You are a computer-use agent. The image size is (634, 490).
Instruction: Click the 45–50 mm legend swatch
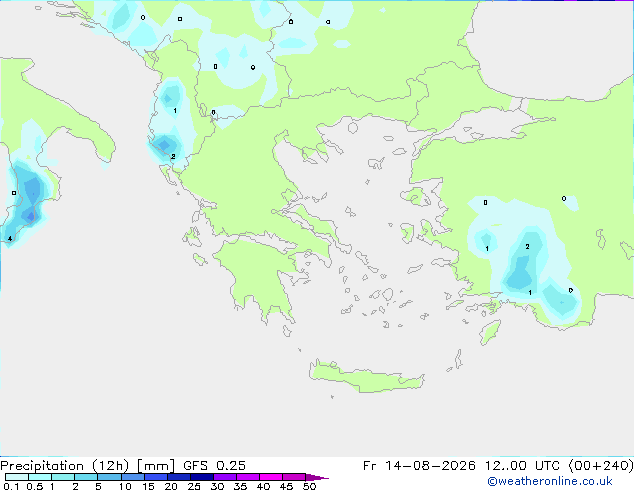click(x=294, y=477)
